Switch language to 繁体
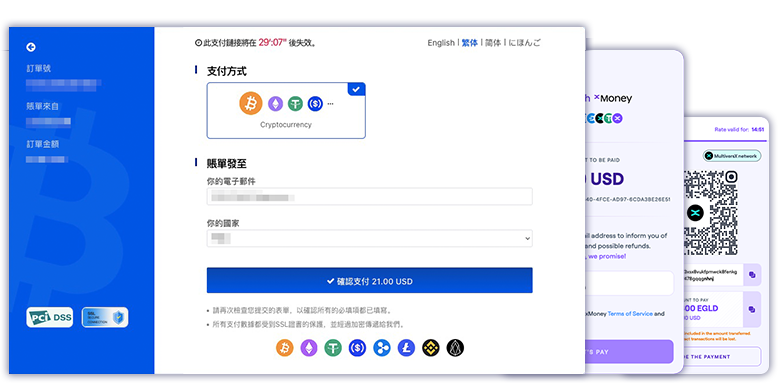The width and height of the screenshot is (778, 383). [x=470, y=43]
